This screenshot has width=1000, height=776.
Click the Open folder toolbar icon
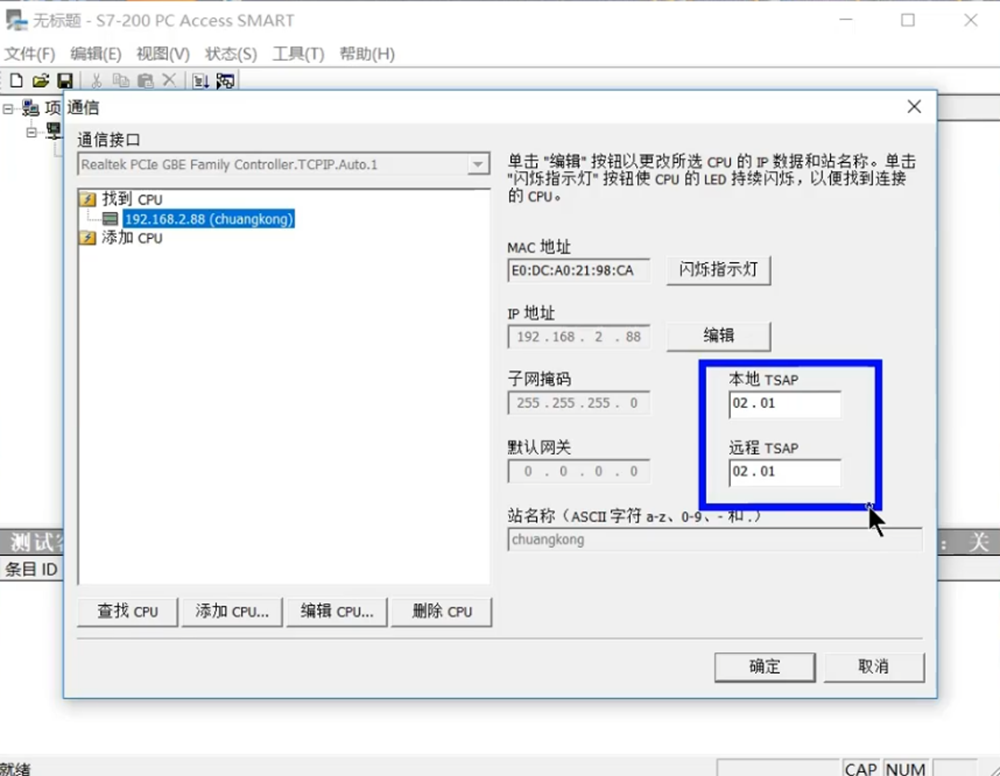pos(40,81)
